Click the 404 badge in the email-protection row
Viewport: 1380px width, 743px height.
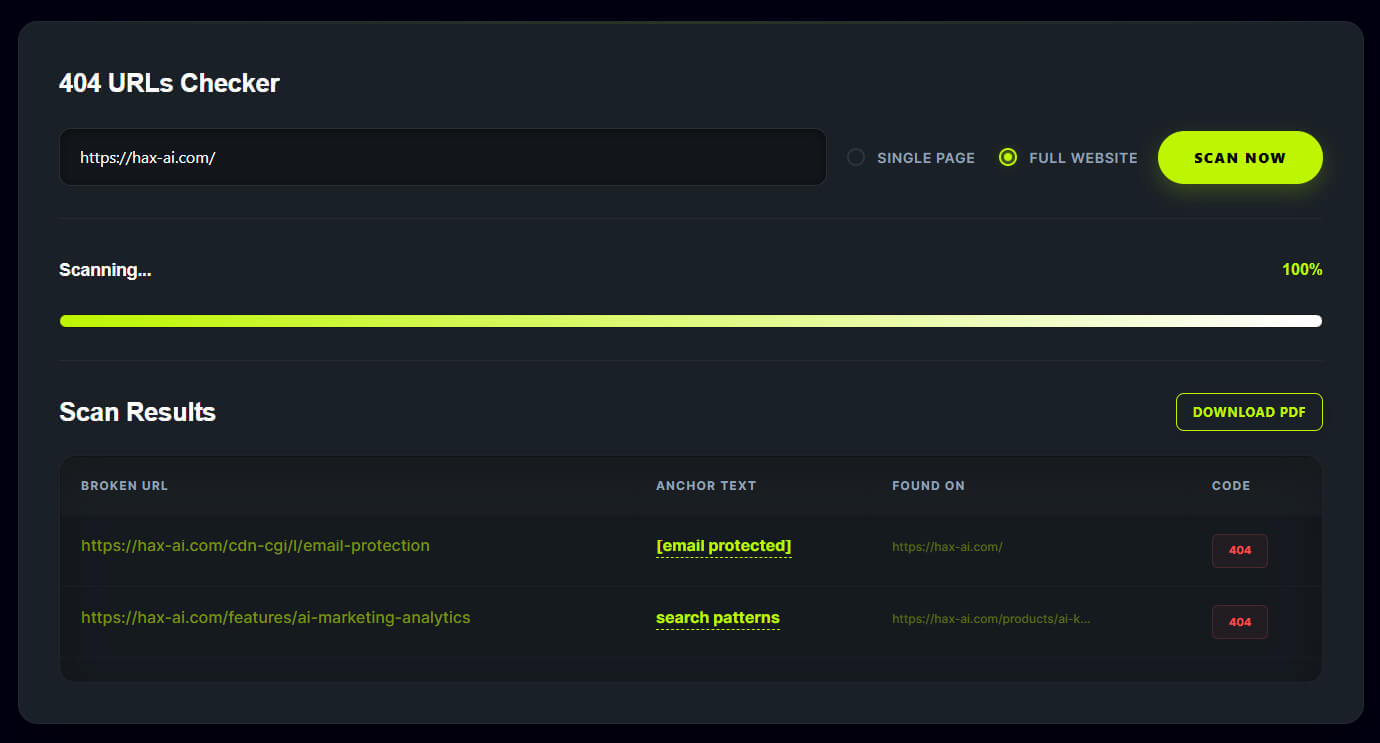click(x=1240, y=550)
